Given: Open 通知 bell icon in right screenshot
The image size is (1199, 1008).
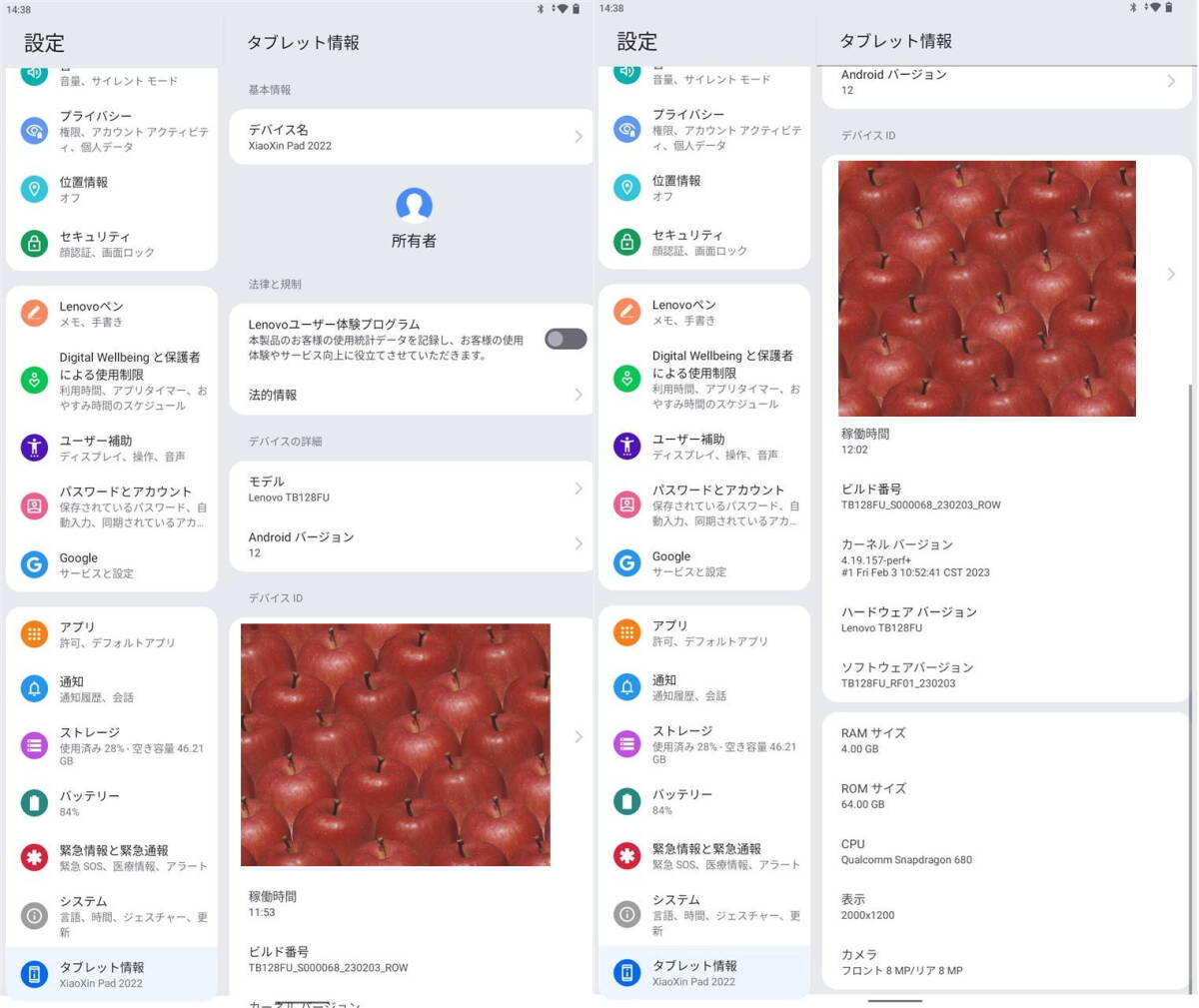Looking at the screenshot, I should click(x=626, y=687).
